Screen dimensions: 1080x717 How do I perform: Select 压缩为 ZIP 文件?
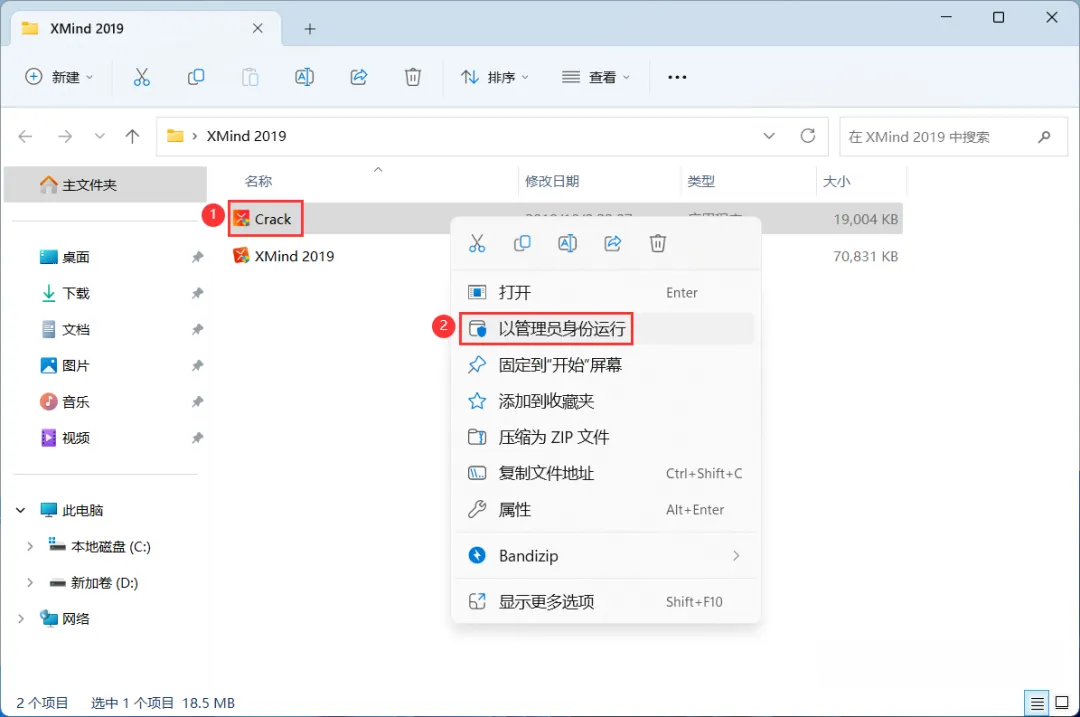[606, 437]
